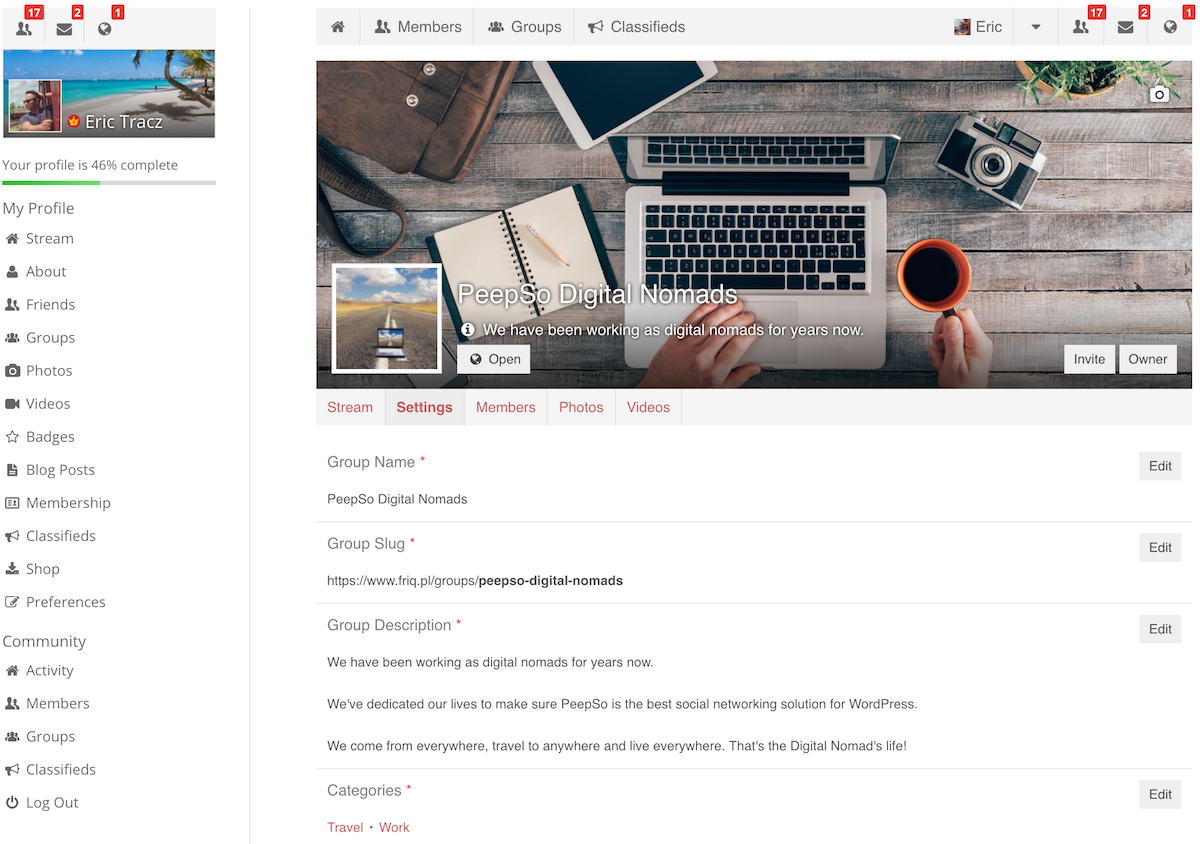Click camera icon to change cover photo
Viewport: 1200px width, 844px height.
pyautogui.click(x=1159, y=94)
